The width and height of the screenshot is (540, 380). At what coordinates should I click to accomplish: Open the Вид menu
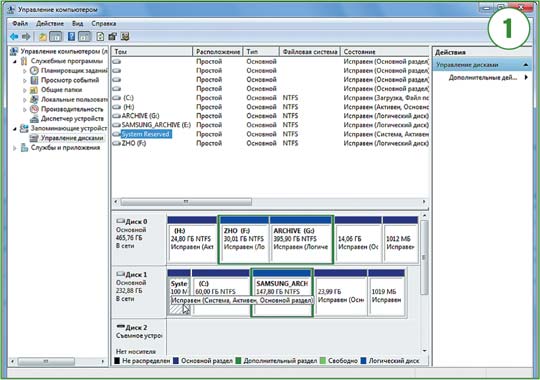point(77,23)
